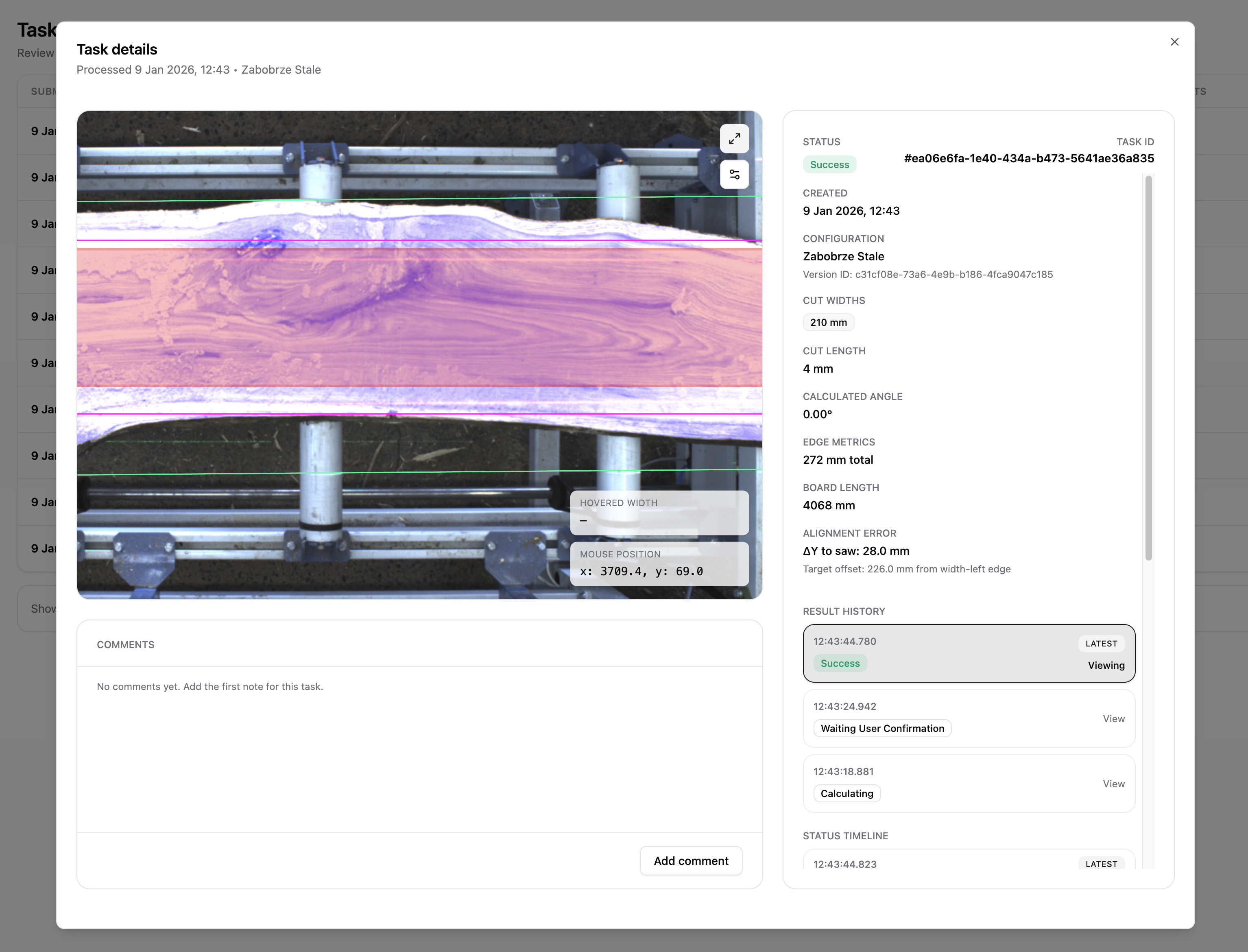Close the Task details dialog
The width and height of the screenshot is (1248, 952).
pyautogui.click(x=1174, y=42)
